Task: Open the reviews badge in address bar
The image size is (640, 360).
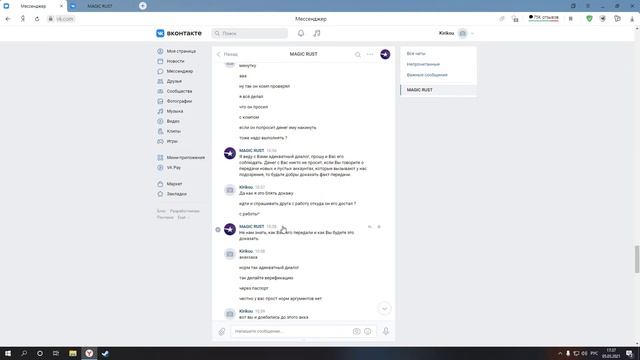Action: pos(543,18)
